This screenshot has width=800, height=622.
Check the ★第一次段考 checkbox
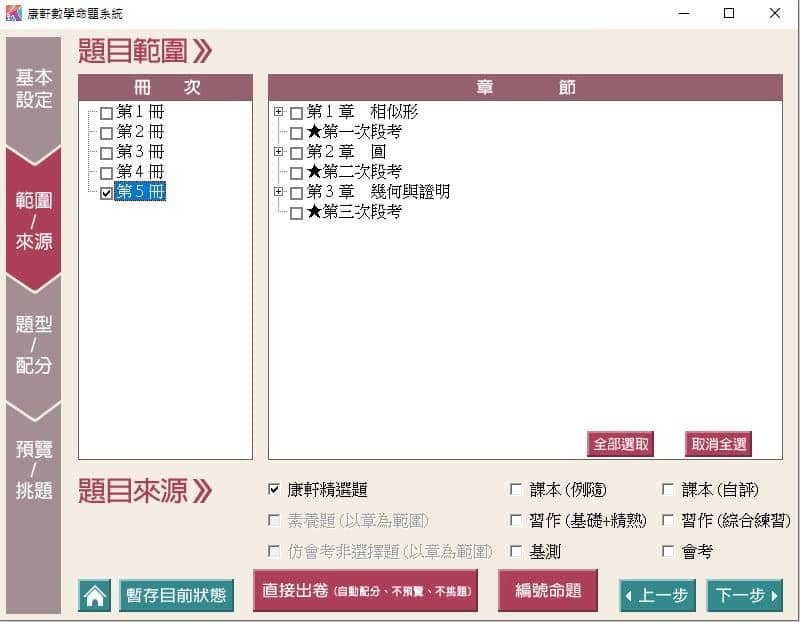coord(296,133)
